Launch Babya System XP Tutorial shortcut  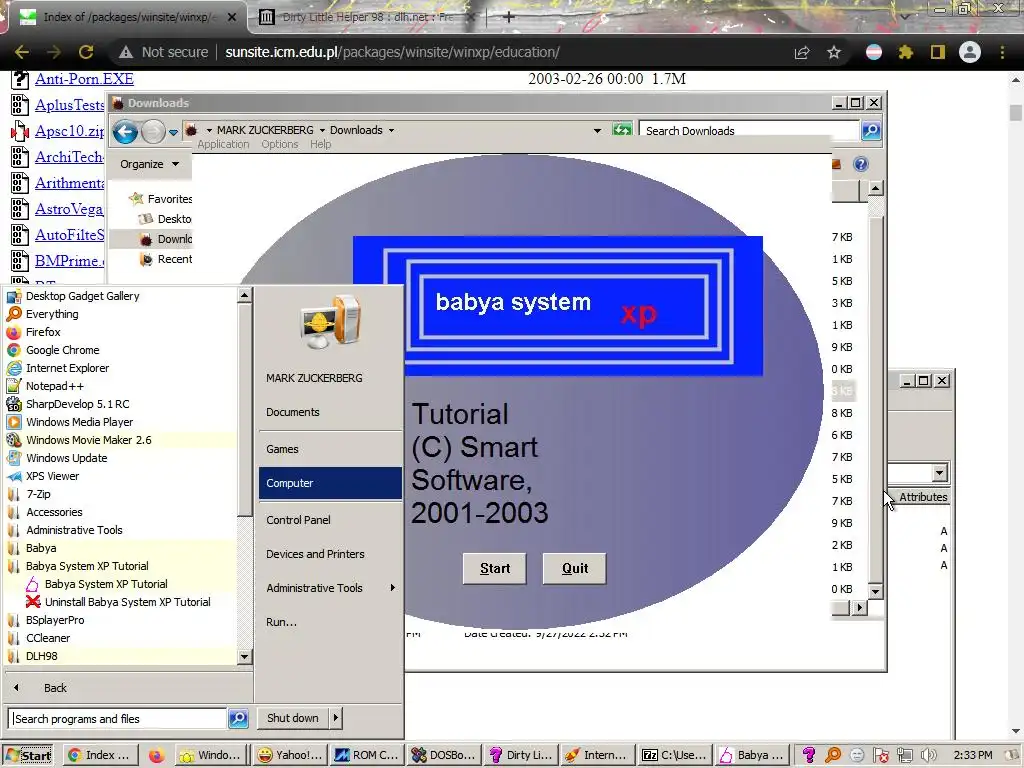pyautogui.click(x=106, y=584)
